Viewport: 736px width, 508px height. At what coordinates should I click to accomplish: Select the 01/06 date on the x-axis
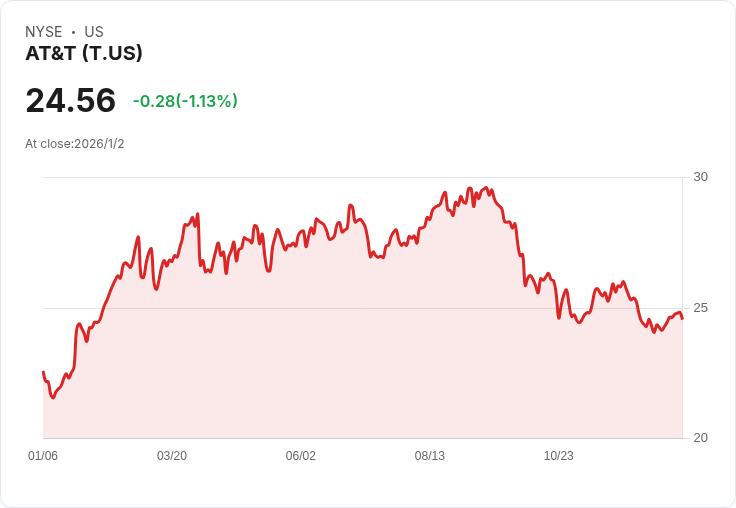tap(43, 456)
